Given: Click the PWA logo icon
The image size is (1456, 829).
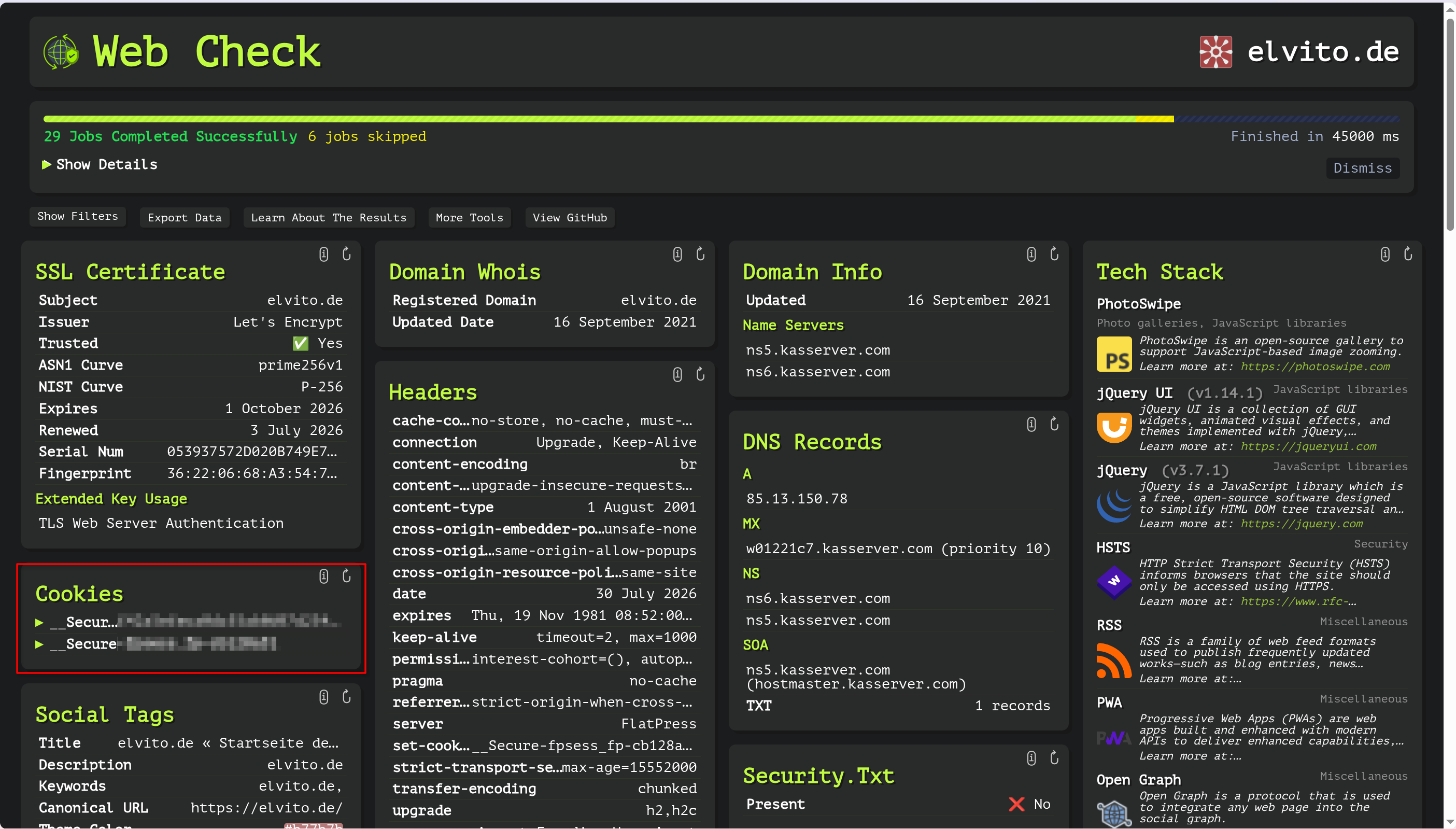Looking at the screenshot, I should point(1114,738).
